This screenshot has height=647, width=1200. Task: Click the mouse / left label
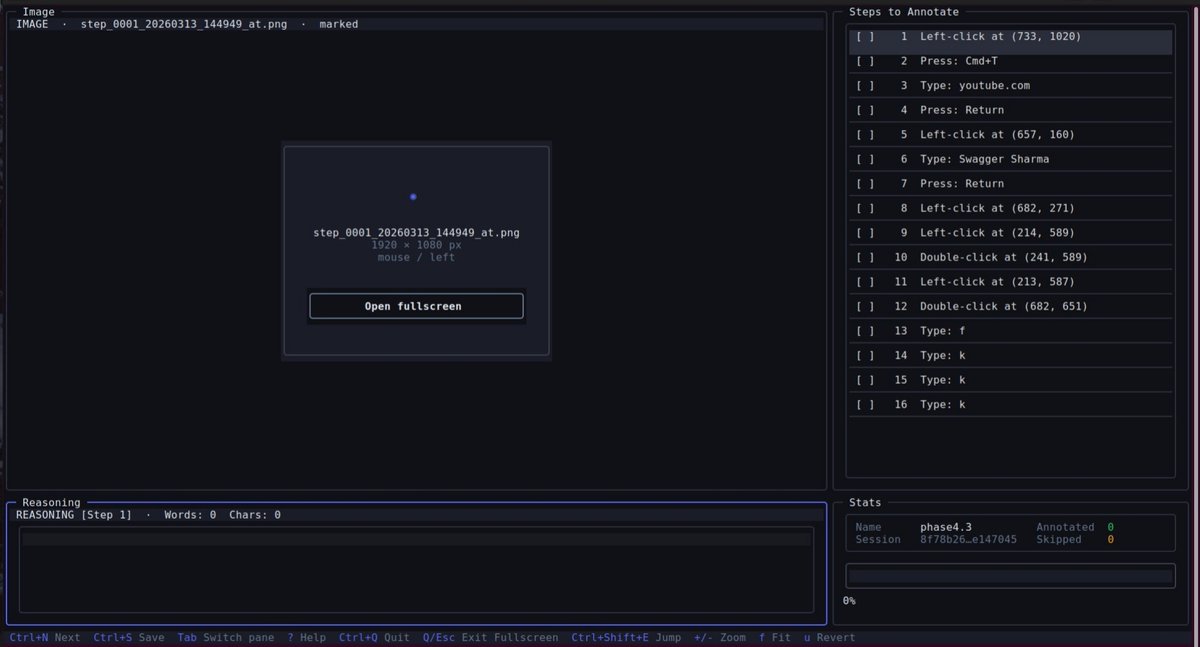tap(416, 257)
